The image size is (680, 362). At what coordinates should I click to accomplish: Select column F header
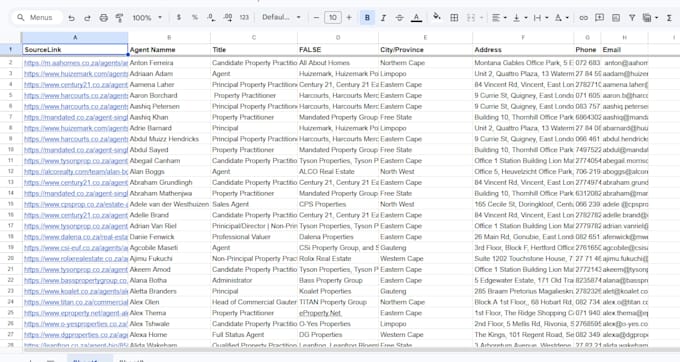(523, 38)
